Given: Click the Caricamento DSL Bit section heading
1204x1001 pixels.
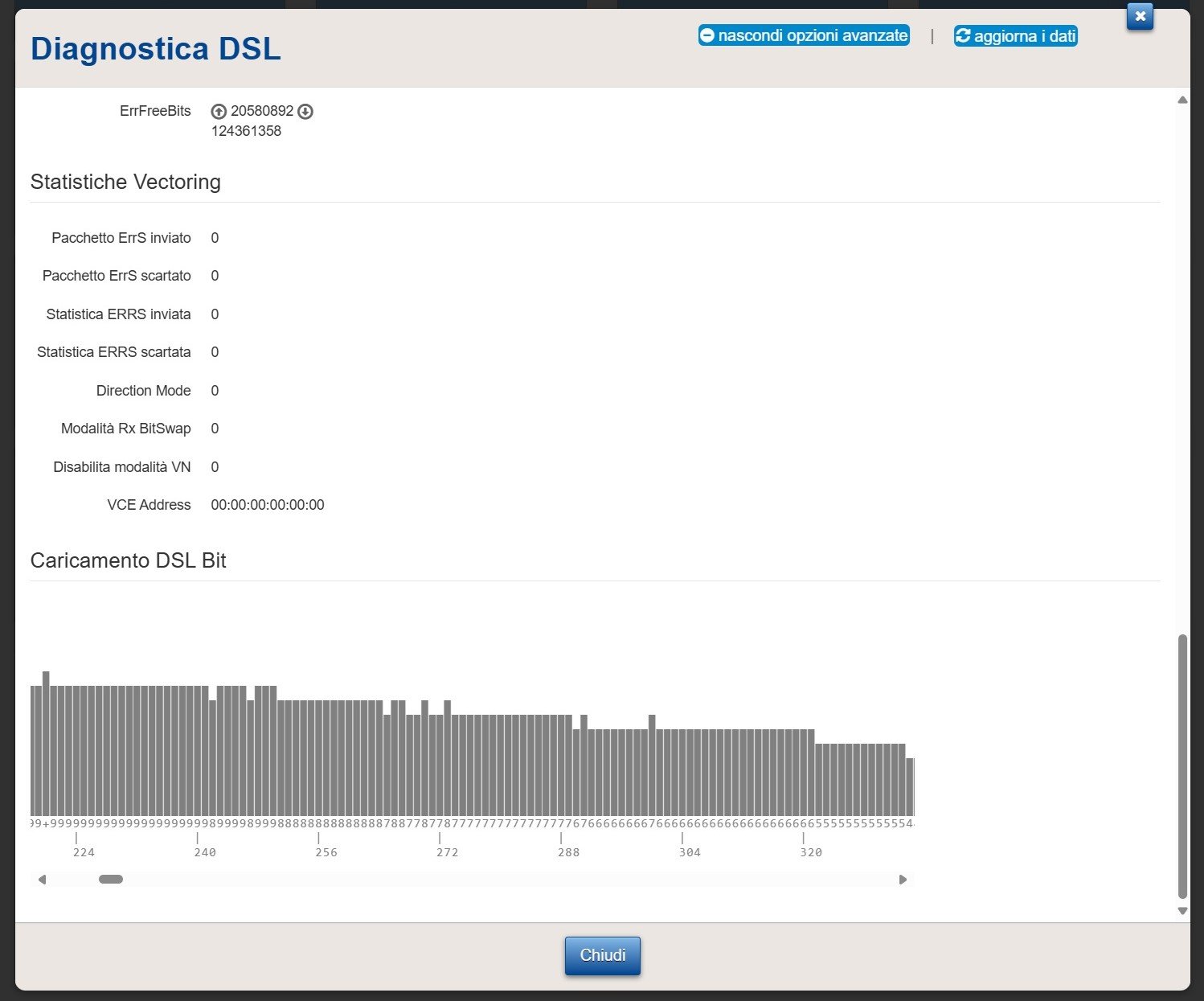Looking at the screenshot, I should 129,560.
